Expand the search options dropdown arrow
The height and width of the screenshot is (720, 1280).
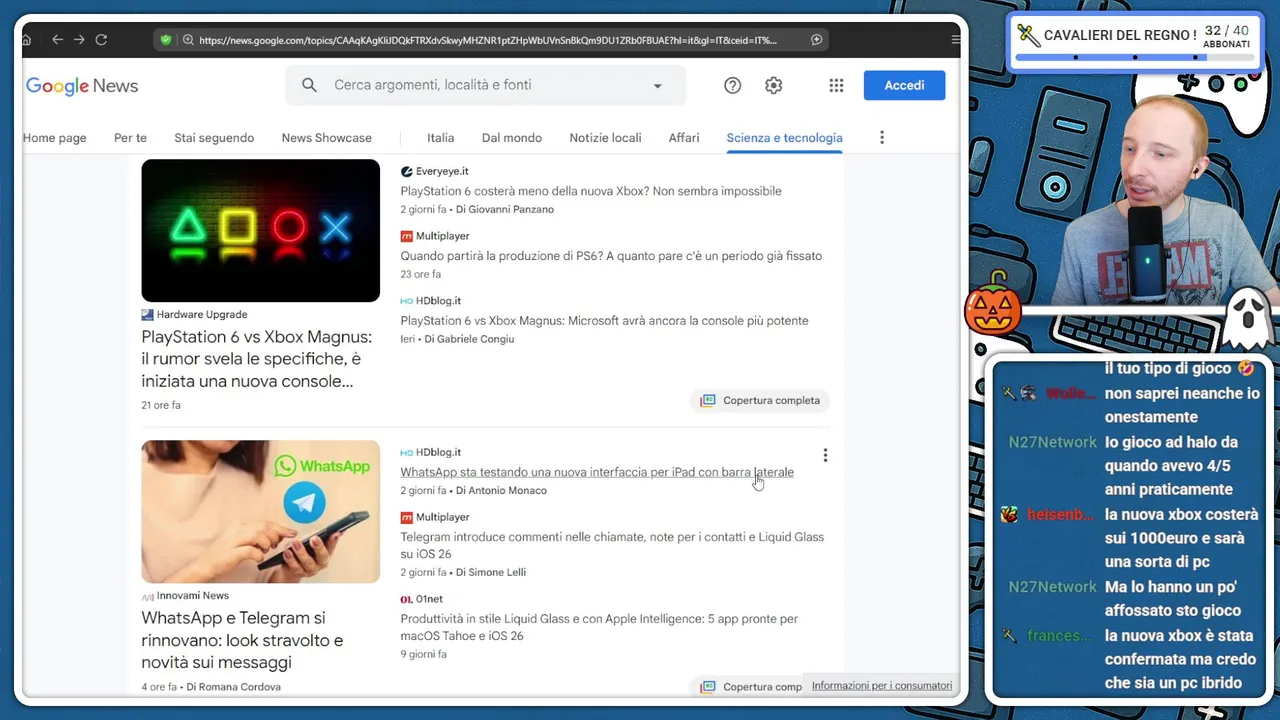[657, 86]
